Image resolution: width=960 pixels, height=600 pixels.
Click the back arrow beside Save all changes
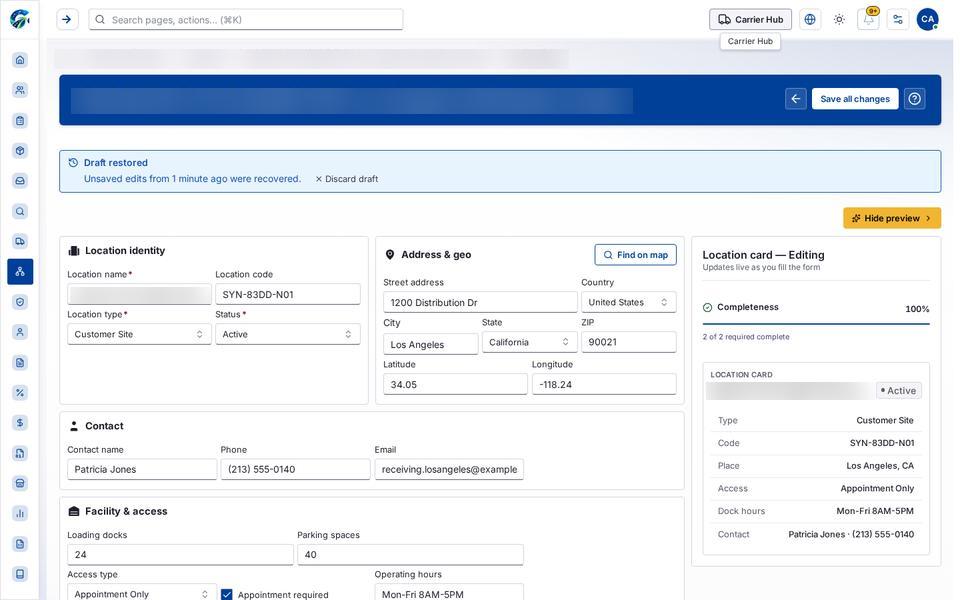(x=796, y=99)
